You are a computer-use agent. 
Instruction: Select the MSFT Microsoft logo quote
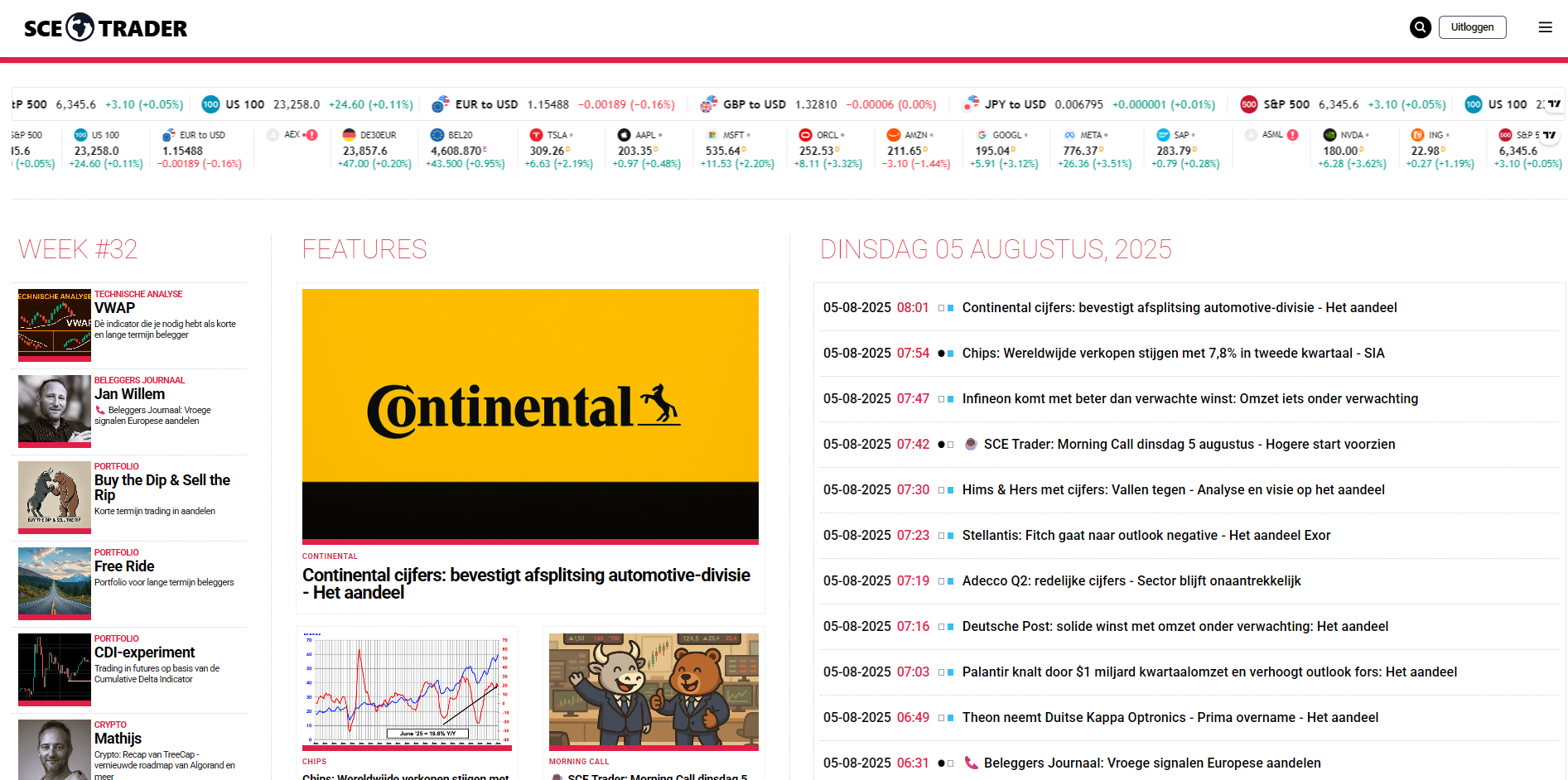pyautogui.click(x=737, y=149)
